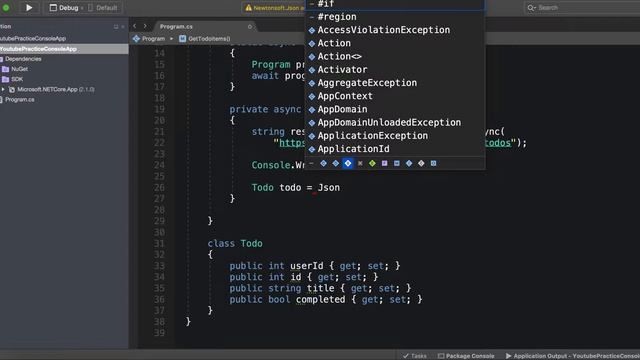
Task: Expand the Microsoft.NETCore.App node
Action: coord(3,89)
